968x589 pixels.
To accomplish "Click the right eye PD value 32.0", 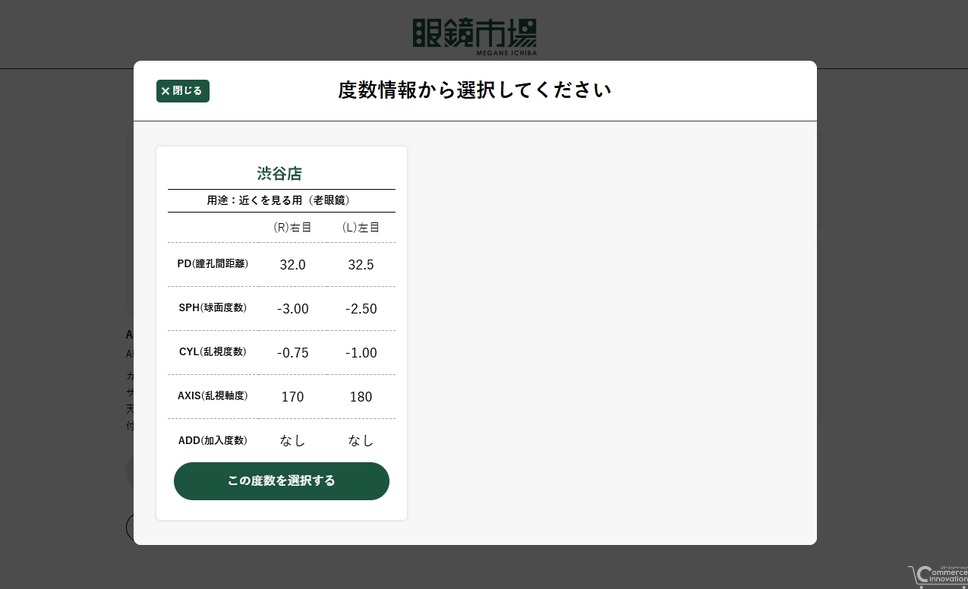I will [x=293, y=265].
